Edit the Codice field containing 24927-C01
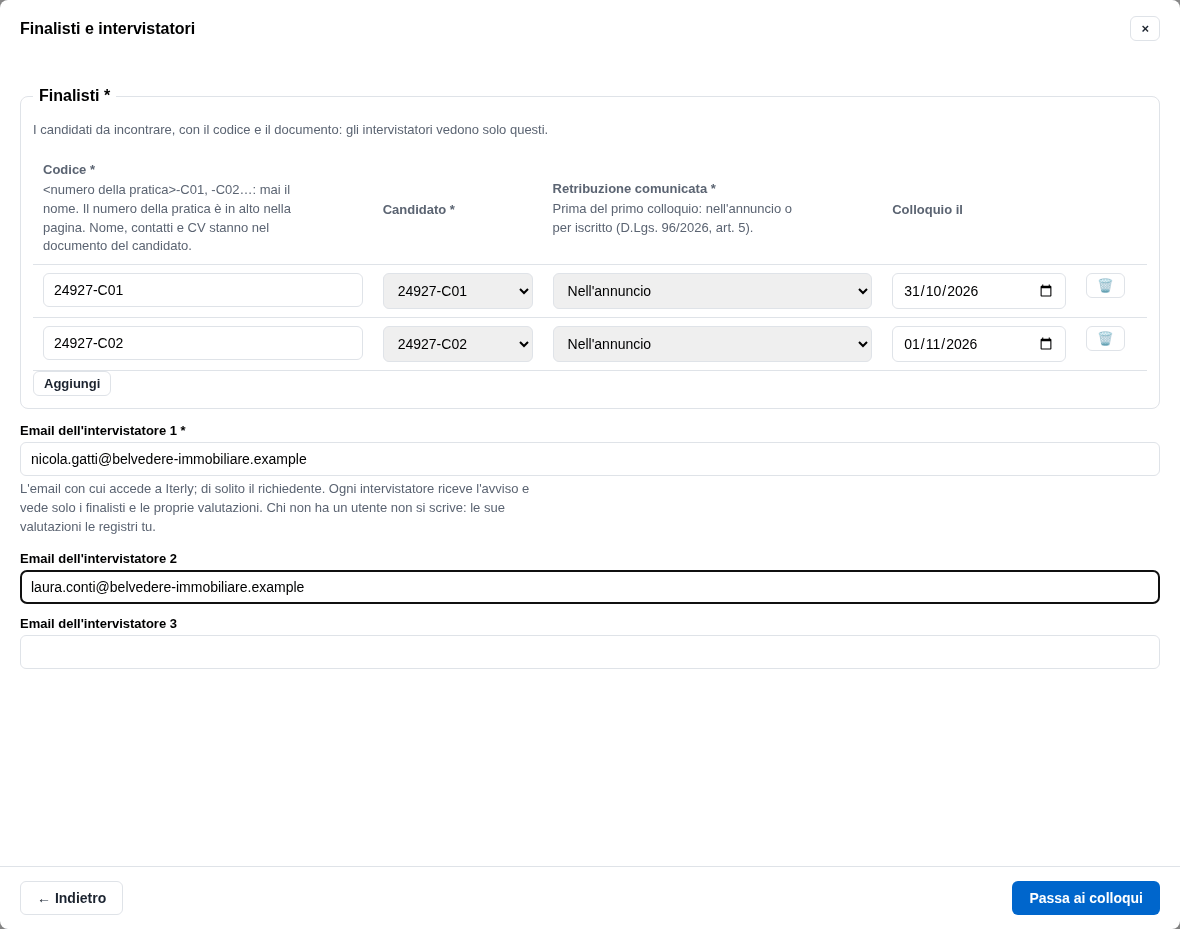 pyautogui.click(x=202, y=290)
